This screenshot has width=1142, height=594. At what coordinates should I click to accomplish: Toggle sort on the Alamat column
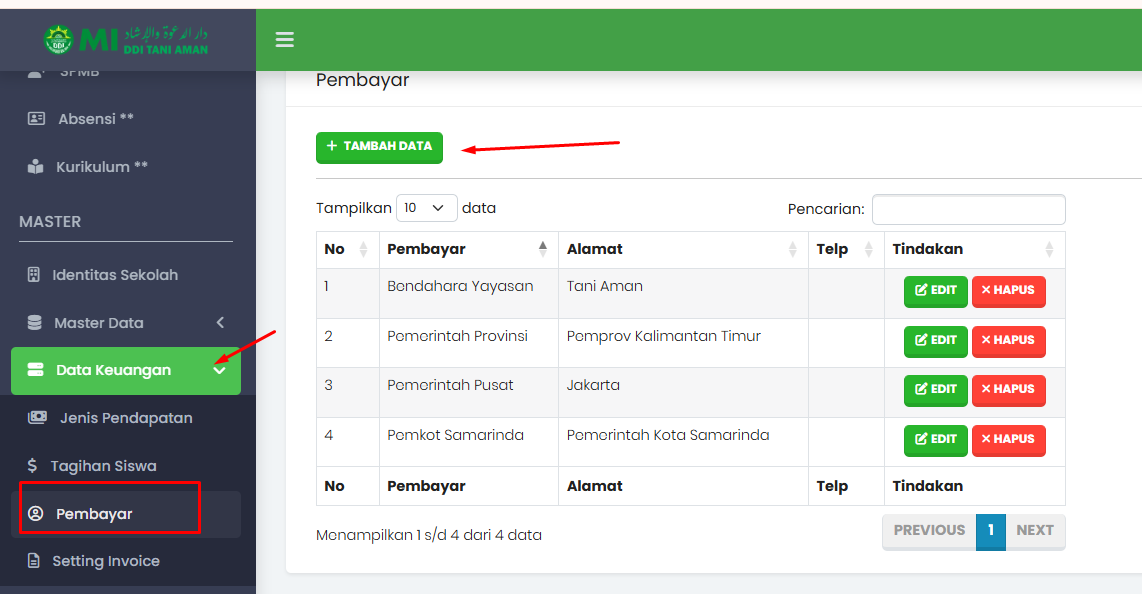[792, 249]
